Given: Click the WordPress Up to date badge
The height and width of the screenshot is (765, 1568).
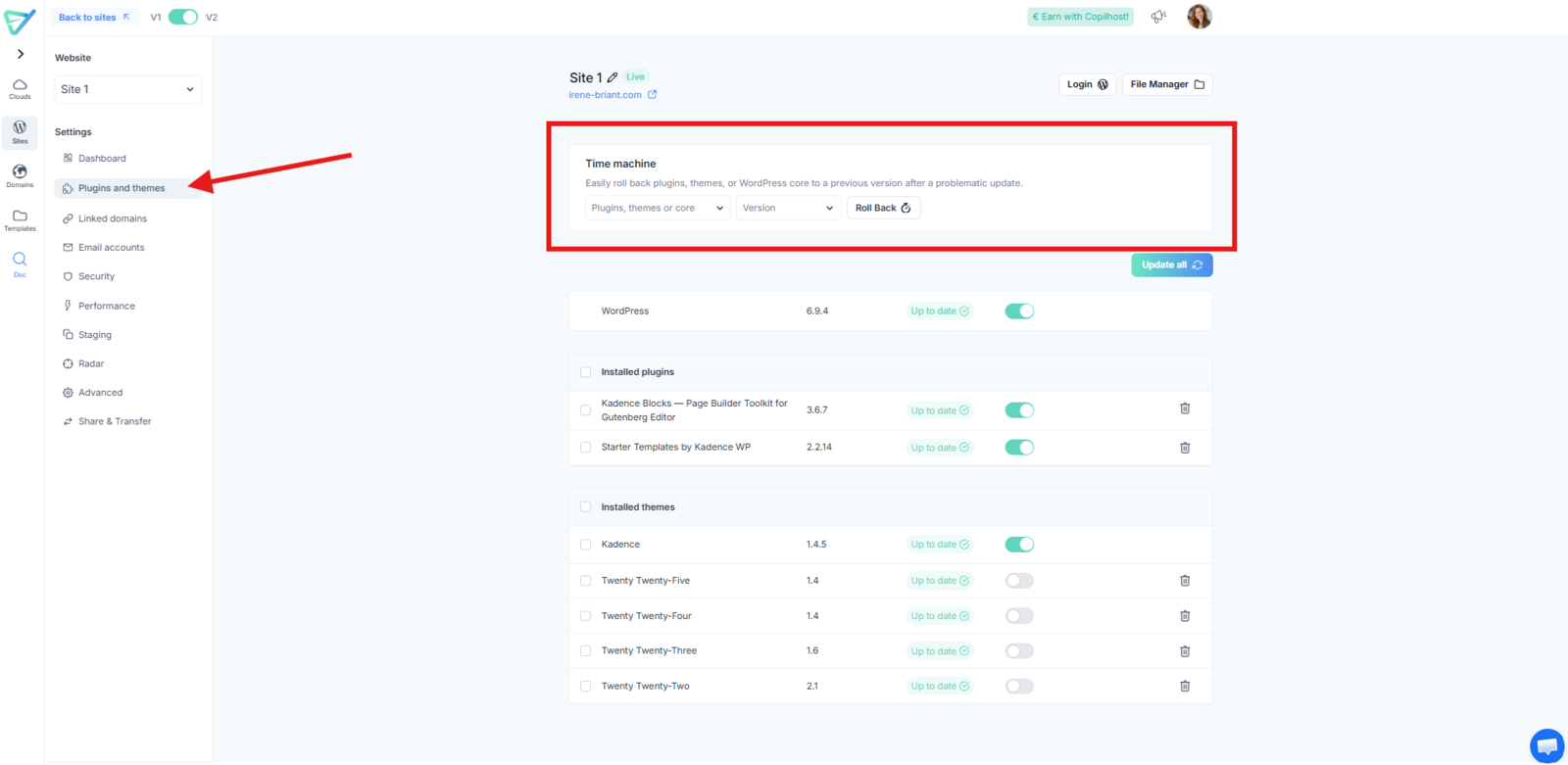Looking at the screenshot, I should (940, 311).
